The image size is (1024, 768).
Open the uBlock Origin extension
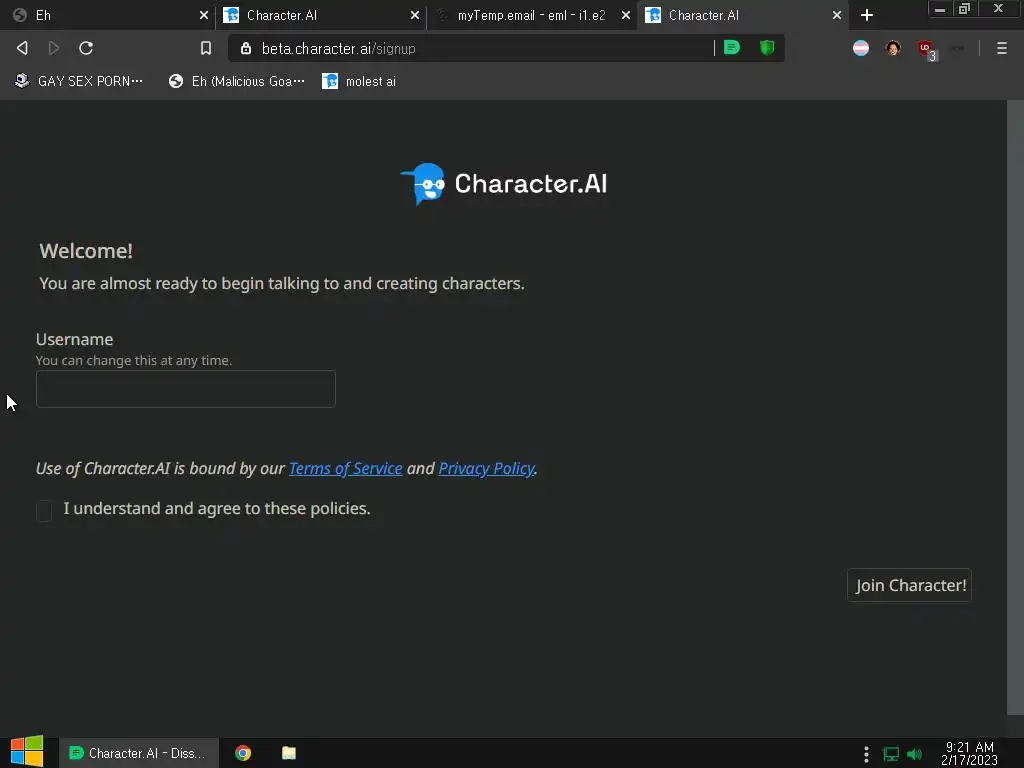[926, 50]
